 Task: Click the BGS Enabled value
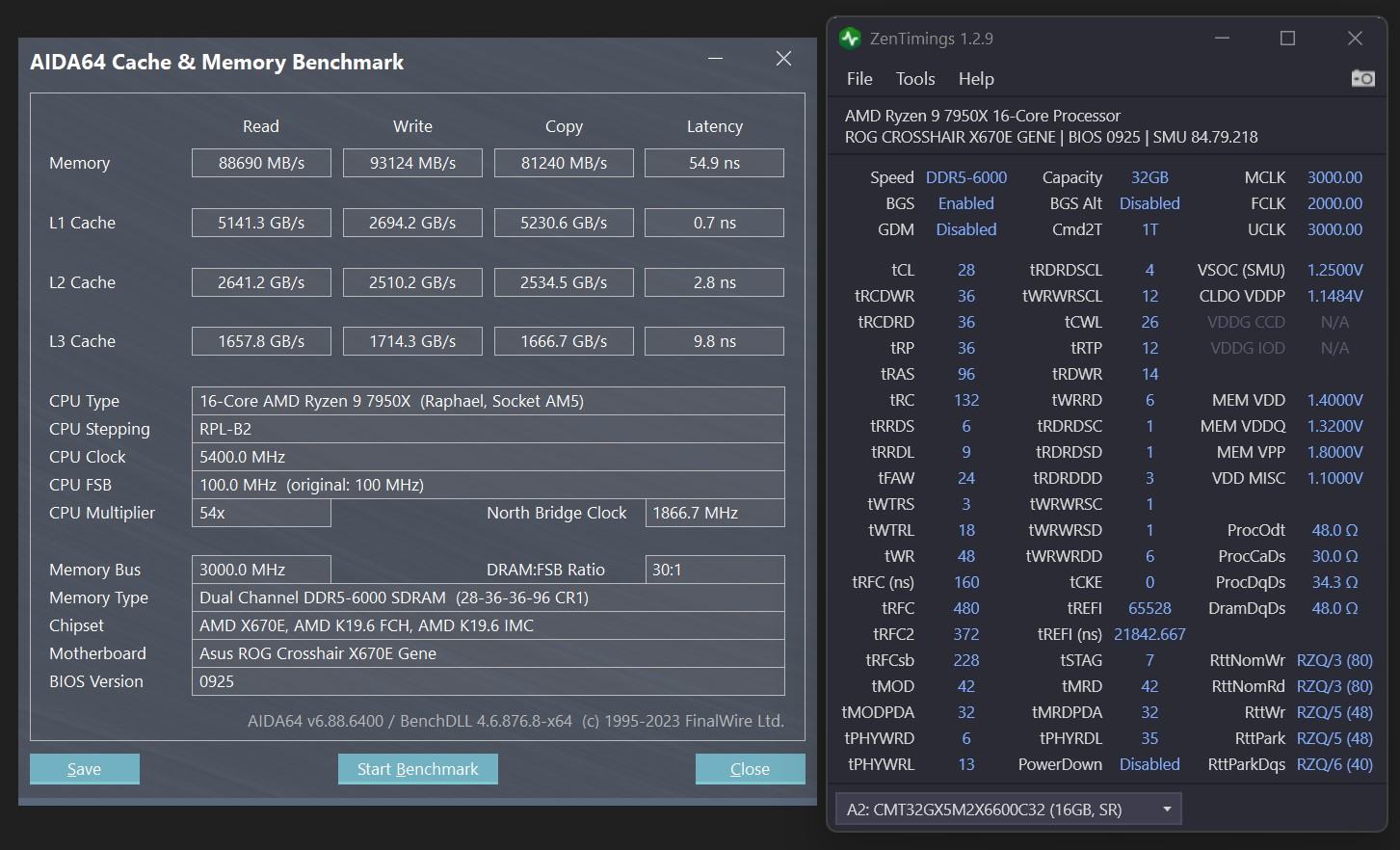(x=966, y=203)
